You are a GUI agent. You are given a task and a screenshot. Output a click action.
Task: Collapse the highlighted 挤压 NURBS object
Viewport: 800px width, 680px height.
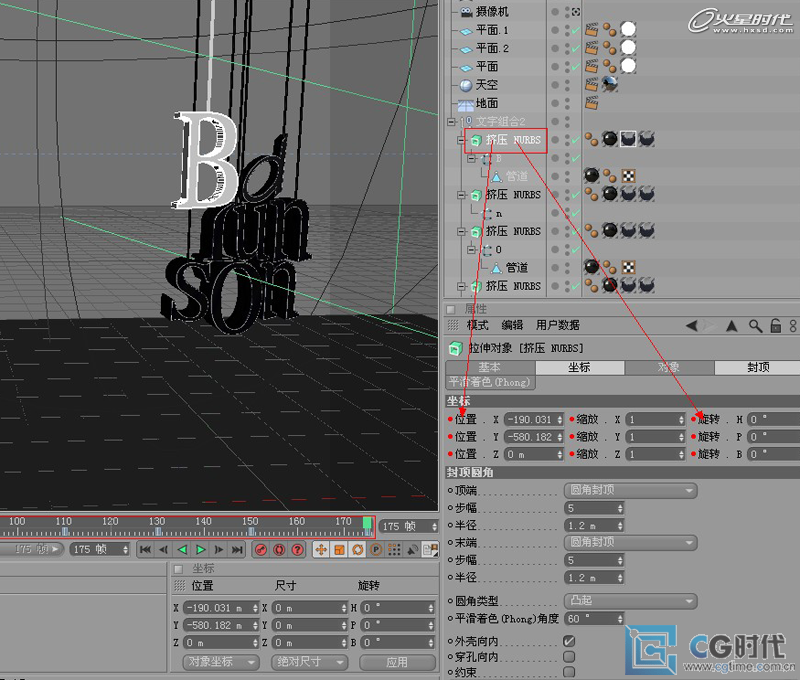(x=461, y=140)
